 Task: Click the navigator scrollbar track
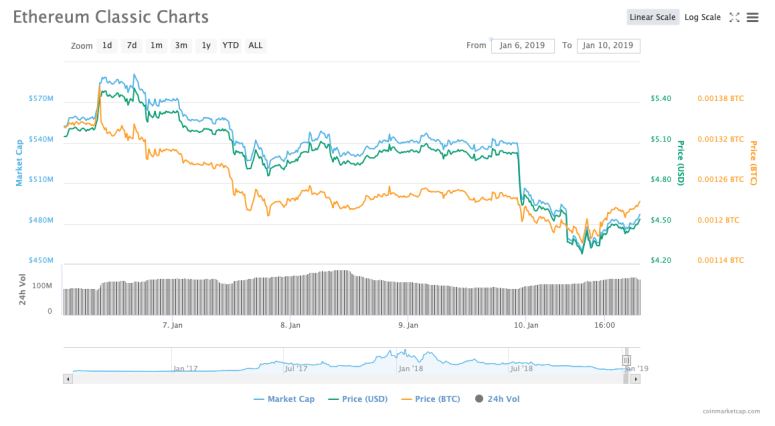(x=347, y=379)
